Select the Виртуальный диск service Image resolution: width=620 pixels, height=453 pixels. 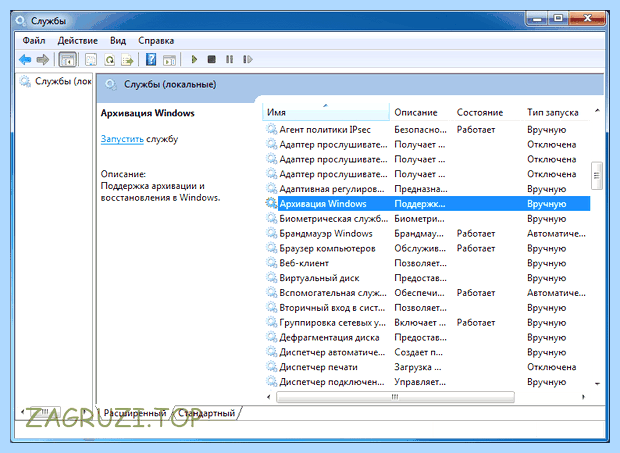(x=427, y=278)
